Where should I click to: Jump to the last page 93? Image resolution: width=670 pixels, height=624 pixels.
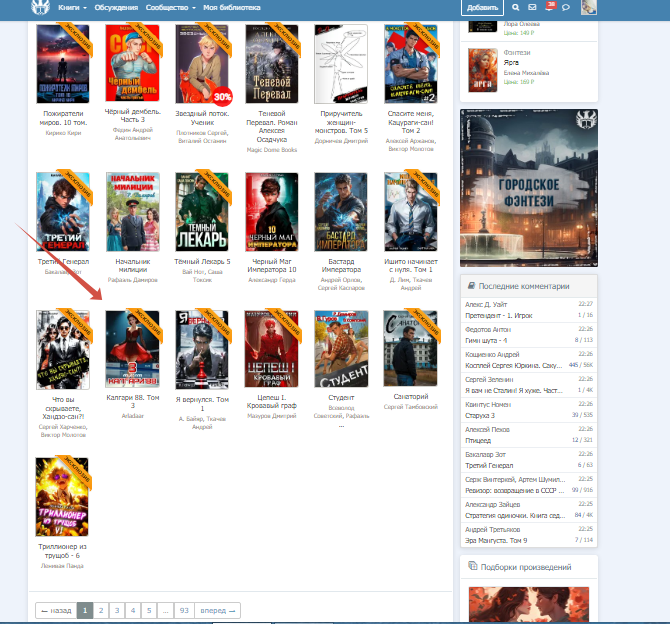183,610
